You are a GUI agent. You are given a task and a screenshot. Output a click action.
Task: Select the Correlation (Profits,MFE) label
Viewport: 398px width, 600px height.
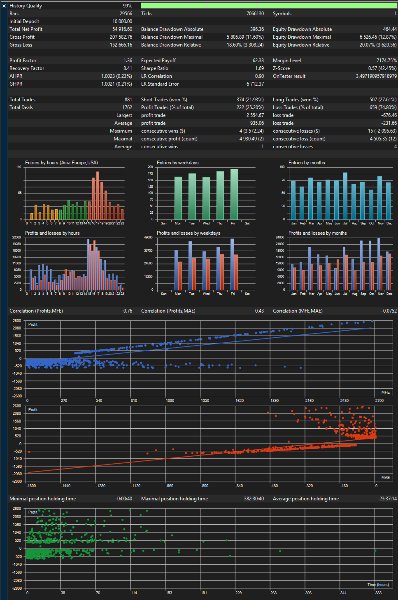point(36,311)
